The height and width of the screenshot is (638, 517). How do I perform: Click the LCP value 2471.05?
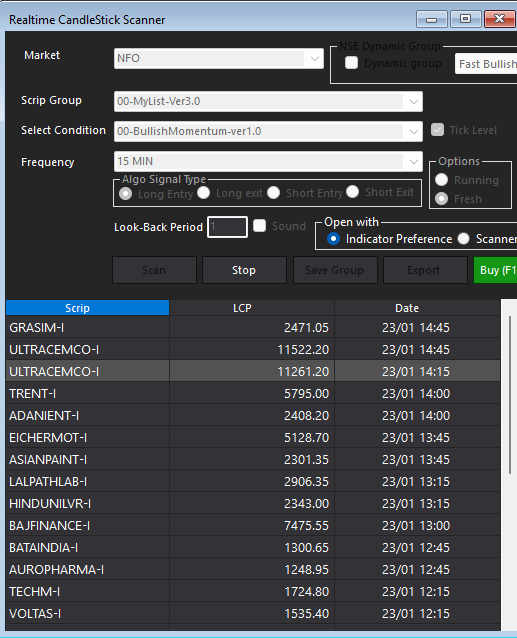tap(306, 328)
